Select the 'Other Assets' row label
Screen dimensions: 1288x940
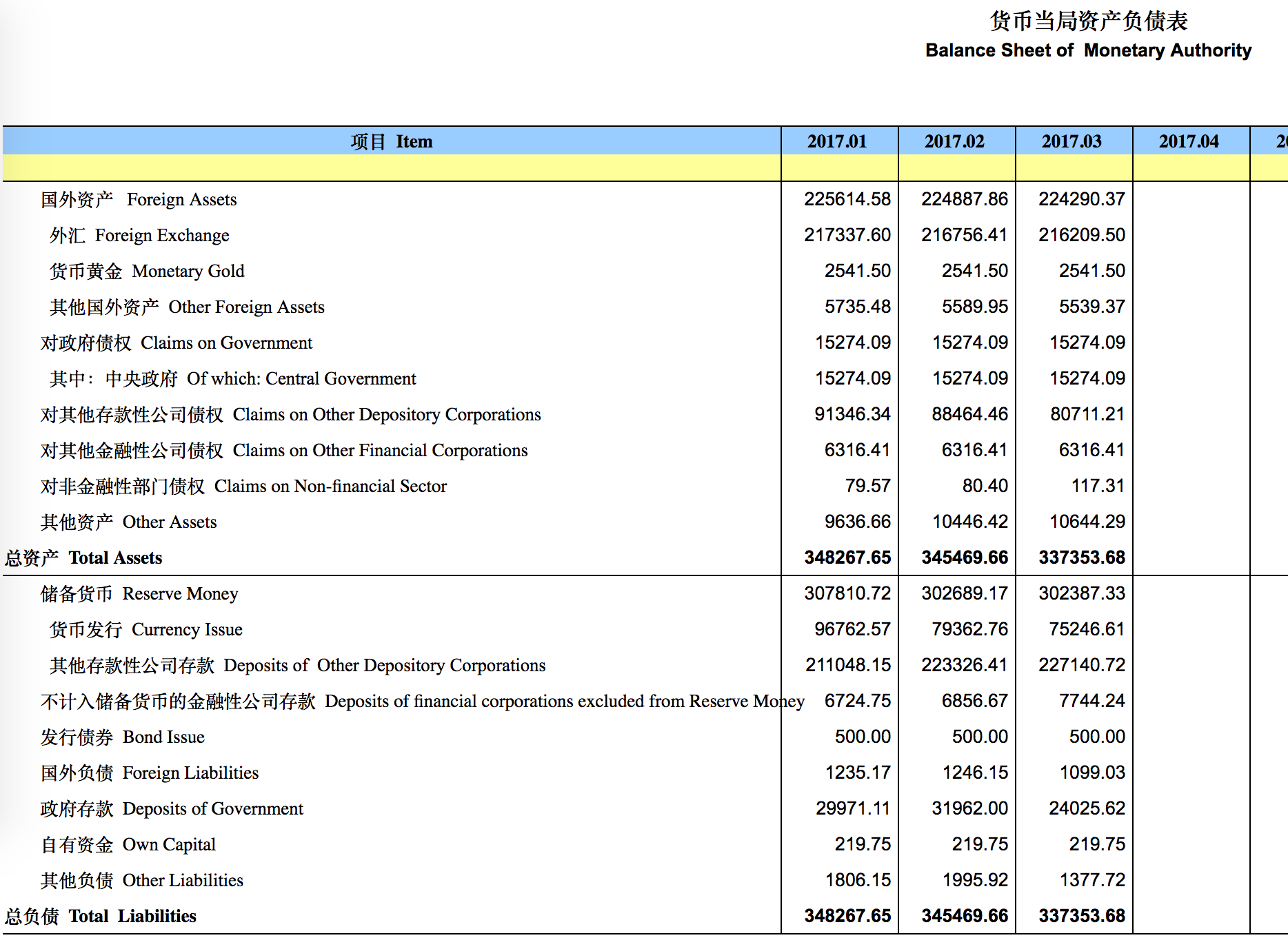pos(129,522)
